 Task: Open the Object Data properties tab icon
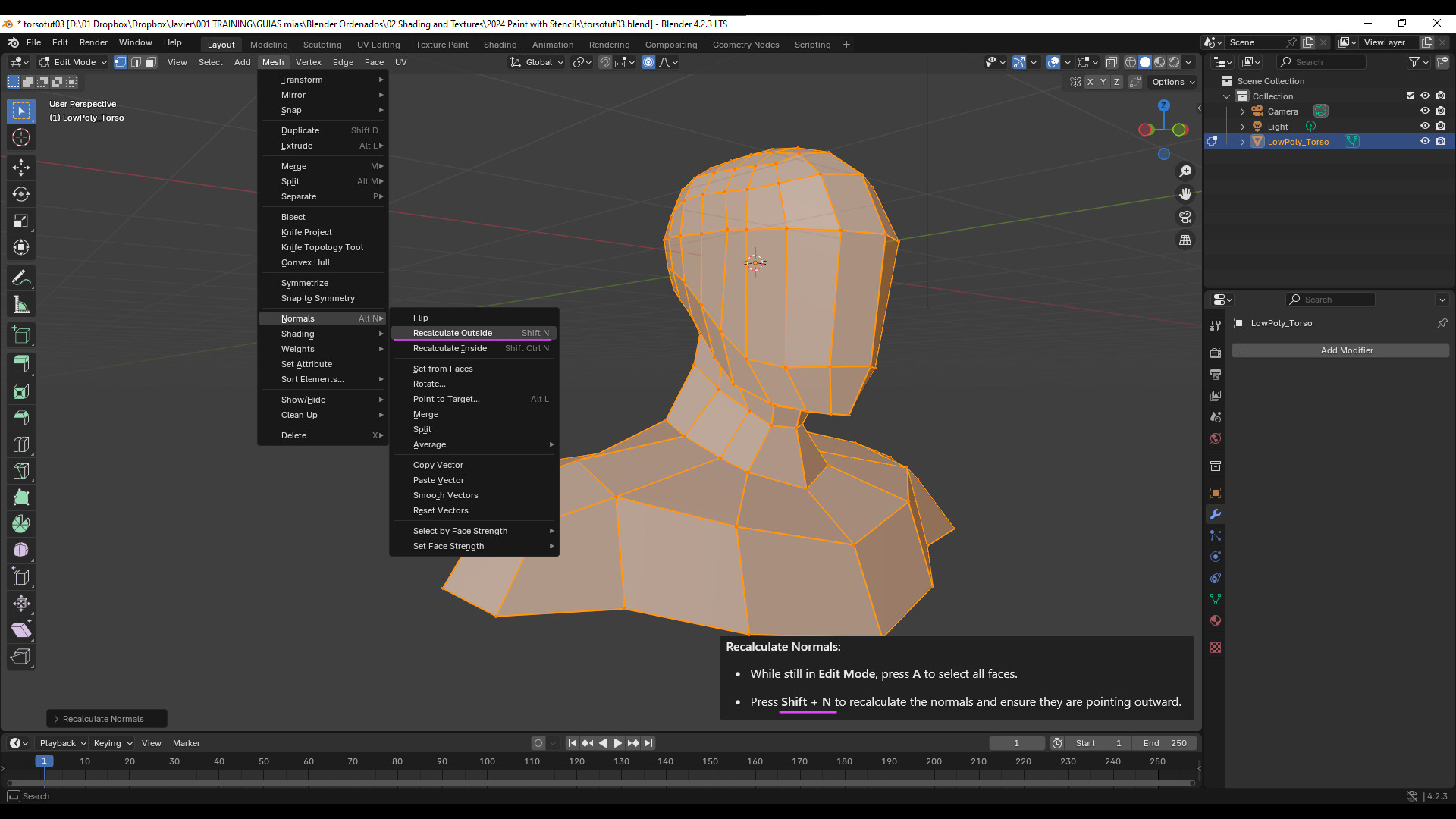[x=1216, y=599]
